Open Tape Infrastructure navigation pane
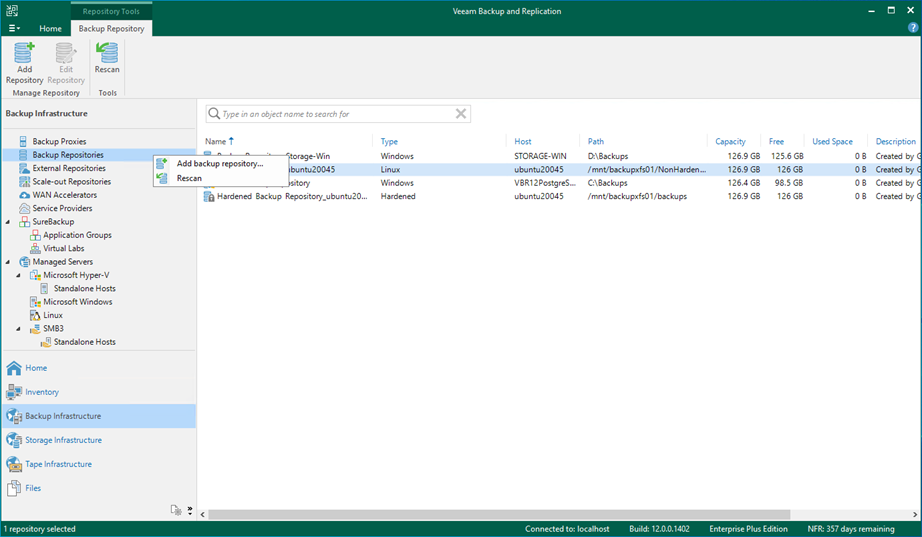 [x=99, y=464]
